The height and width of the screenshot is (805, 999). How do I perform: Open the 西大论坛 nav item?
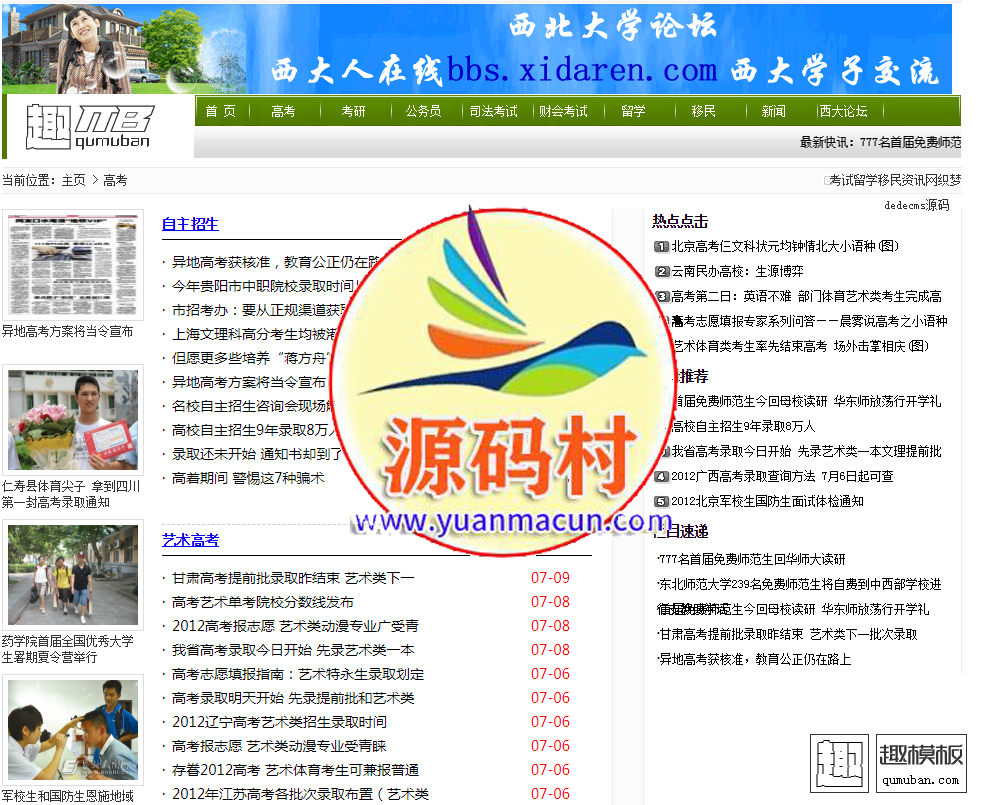(843, 111)
